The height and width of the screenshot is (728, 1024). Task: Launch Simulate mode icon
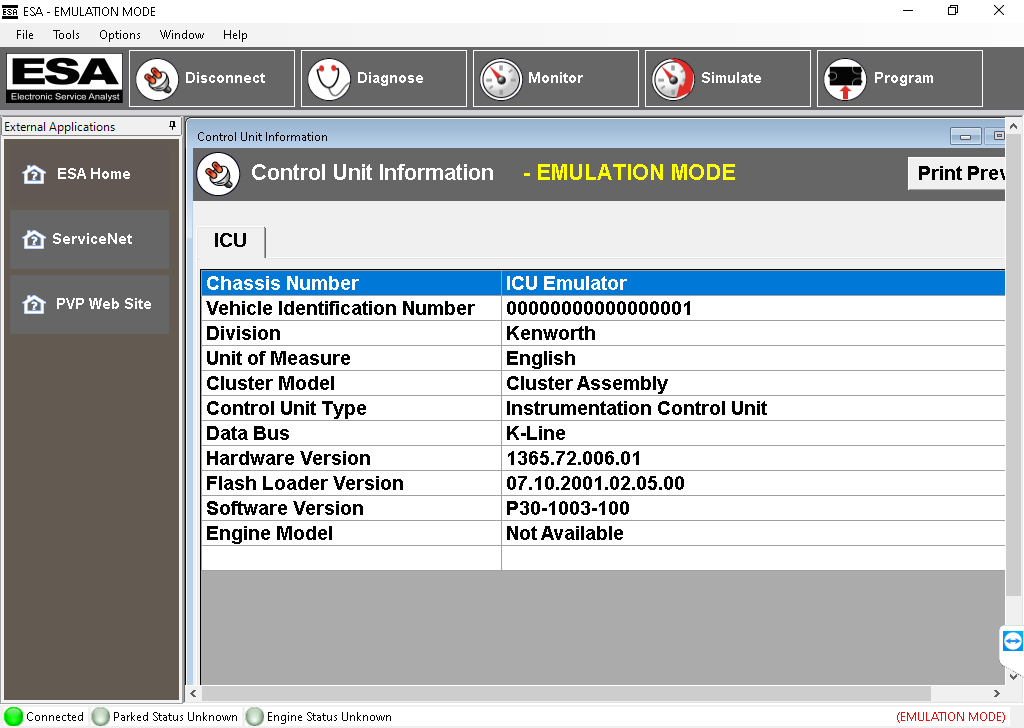[x=671, y=78]
